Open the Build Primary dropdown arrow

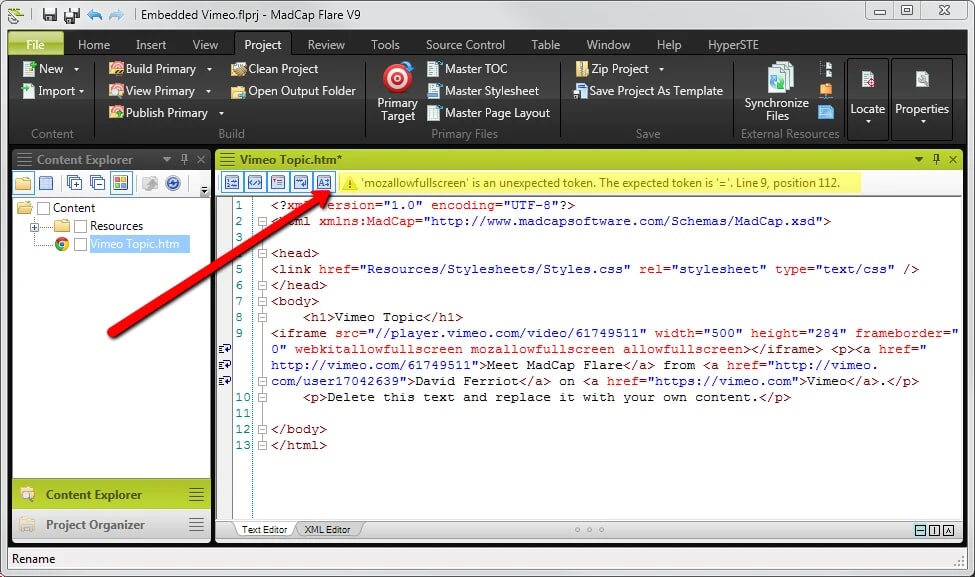(209, 69)
